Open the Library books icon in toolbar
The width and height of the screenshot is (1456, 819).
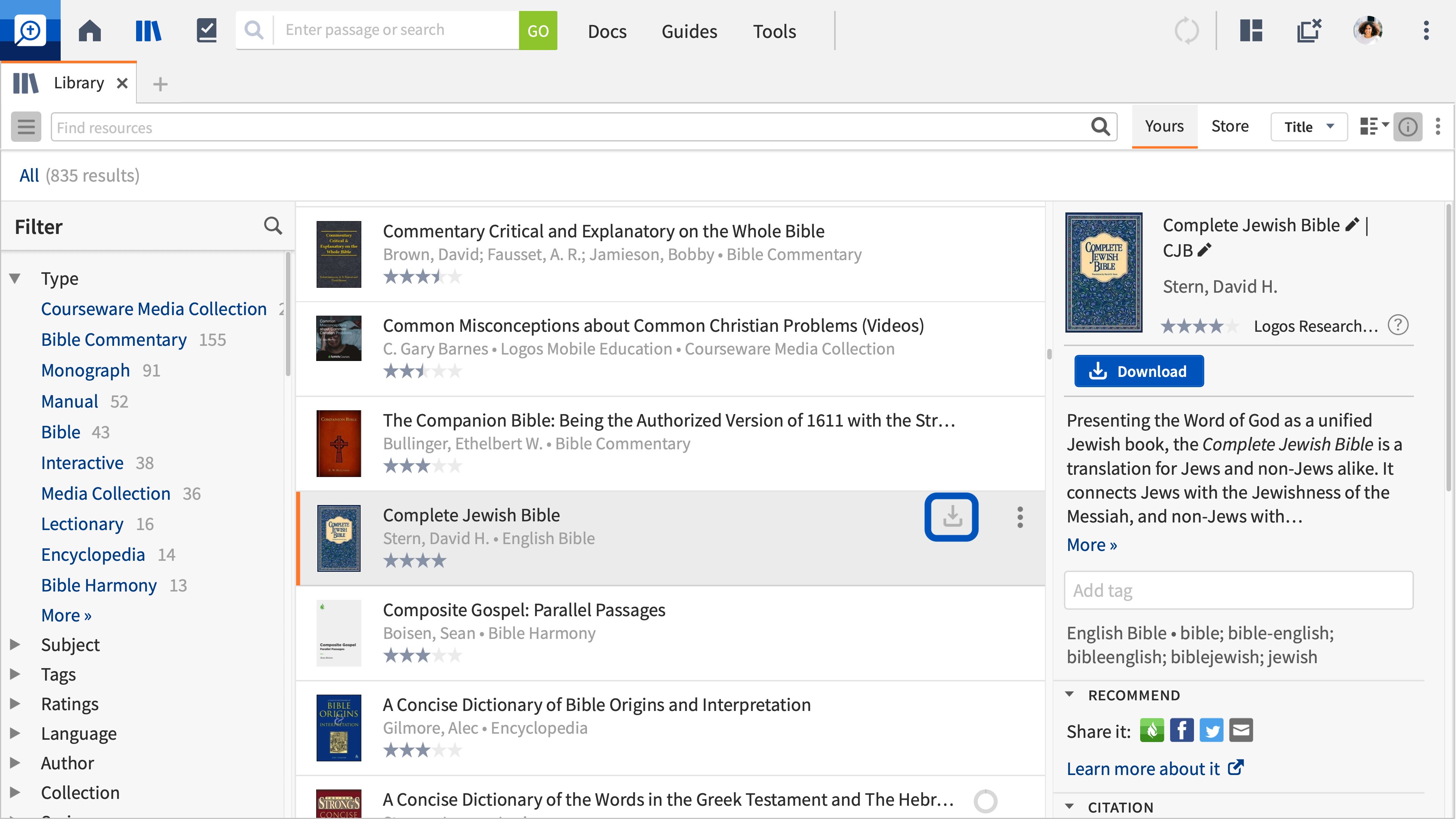tap(149, 30)
